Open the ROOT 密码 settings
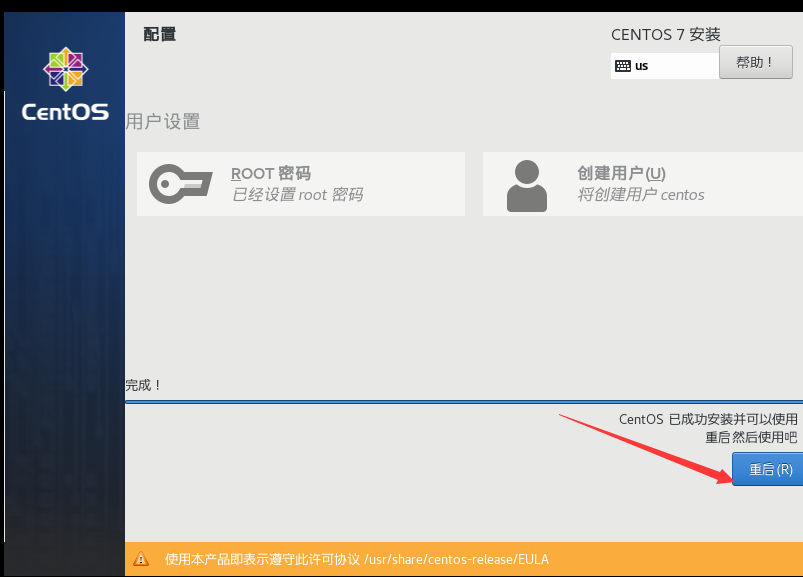This screenshot has height=577, width=803. pos(301,184)
